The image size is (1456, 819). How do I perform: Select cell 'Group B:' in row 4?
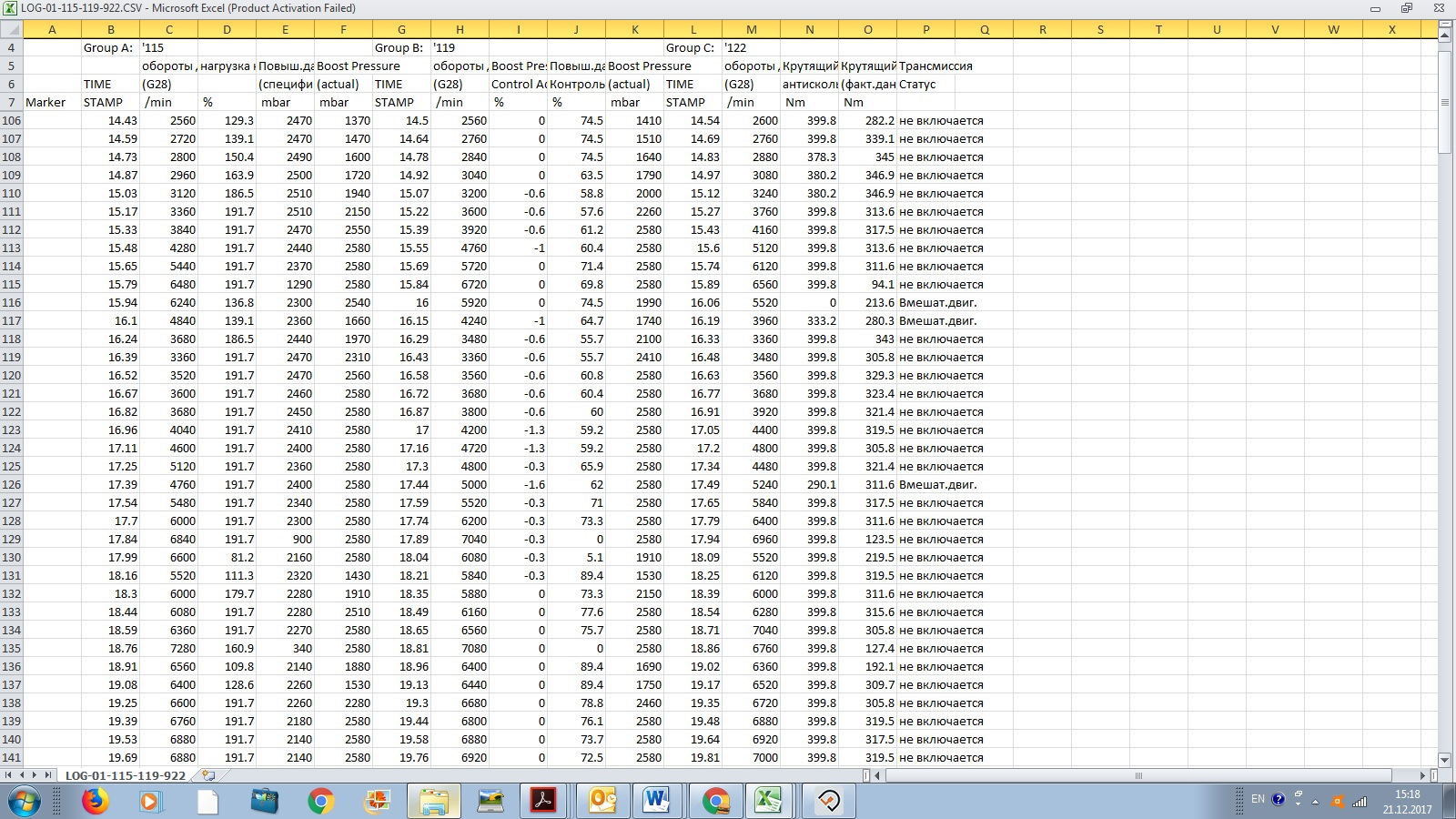pos(401,47)
